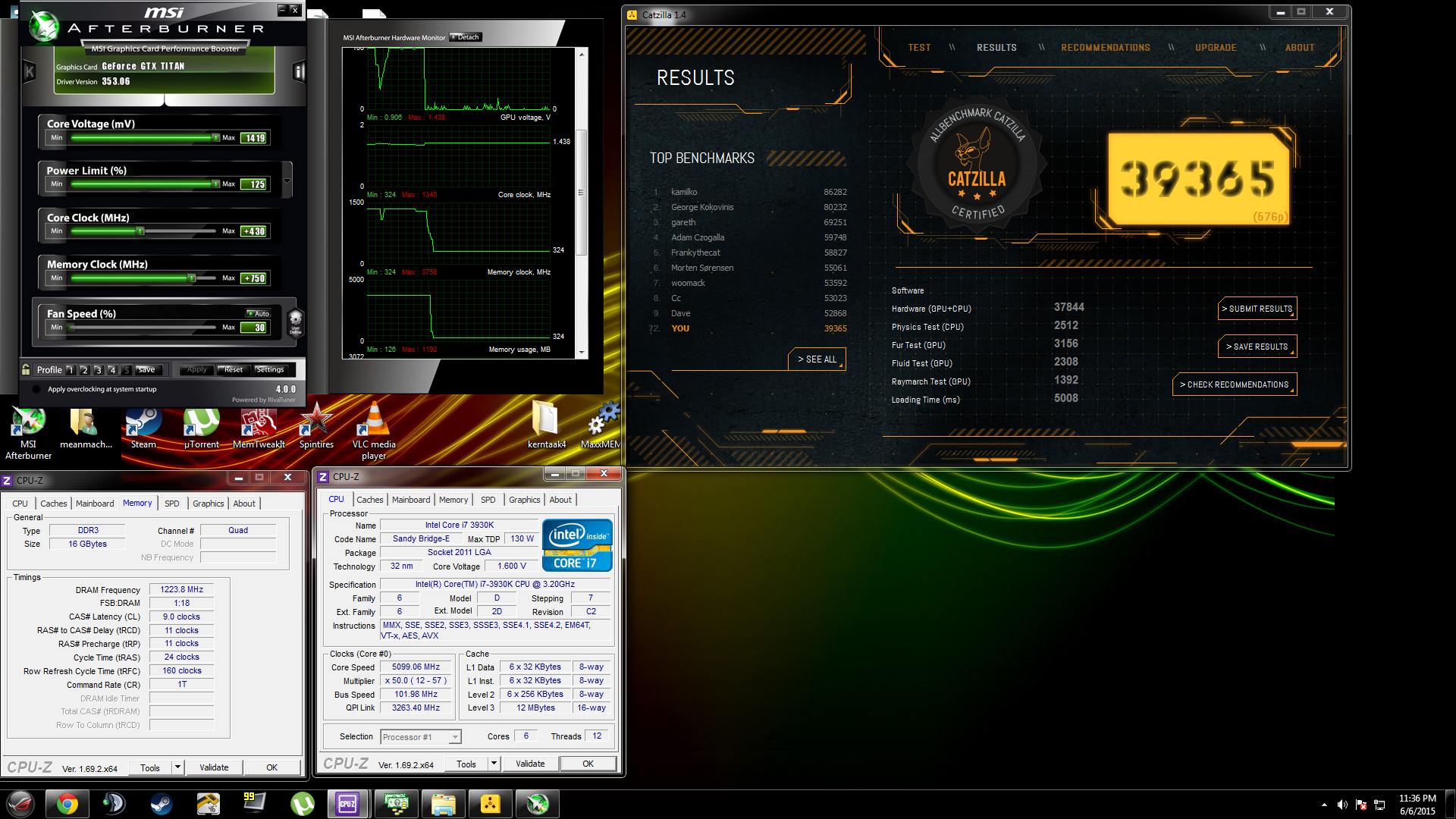Open About tab in Catzilla
Screen dimensions: 1456x819
(x=1299, y=48)
